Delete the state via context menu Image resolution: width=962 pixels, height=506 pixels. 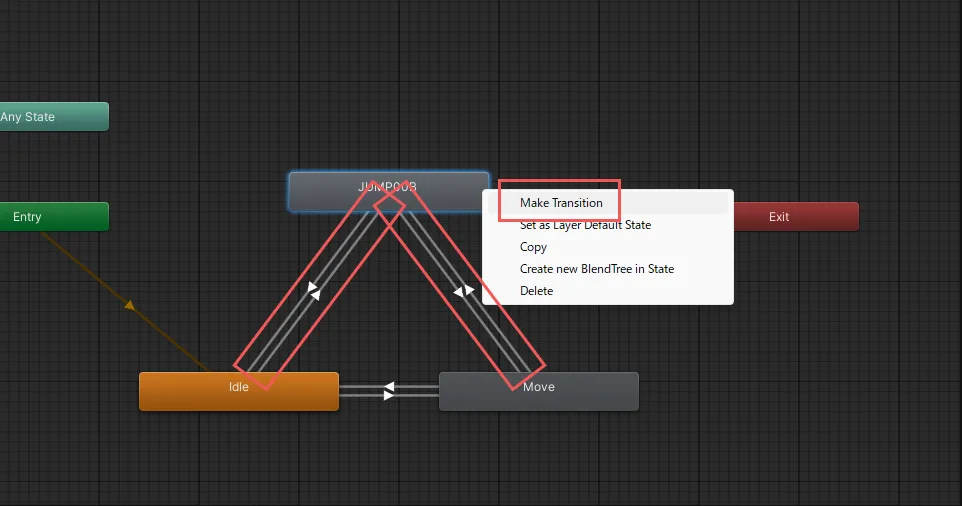536,291
